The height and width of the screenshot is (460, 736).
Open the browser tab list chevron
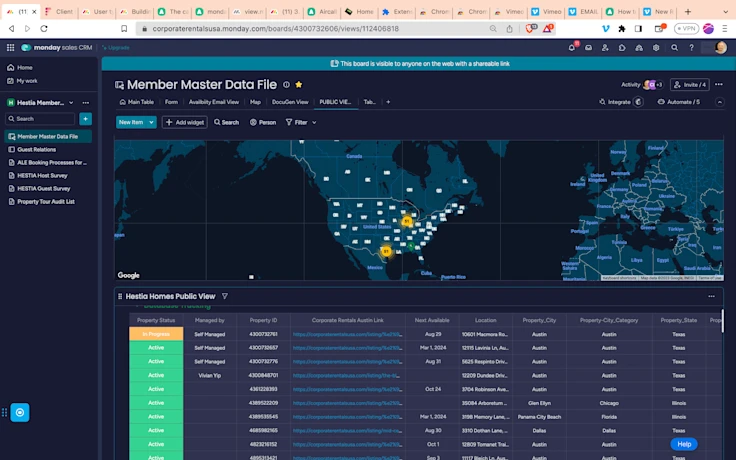[725, 12]
